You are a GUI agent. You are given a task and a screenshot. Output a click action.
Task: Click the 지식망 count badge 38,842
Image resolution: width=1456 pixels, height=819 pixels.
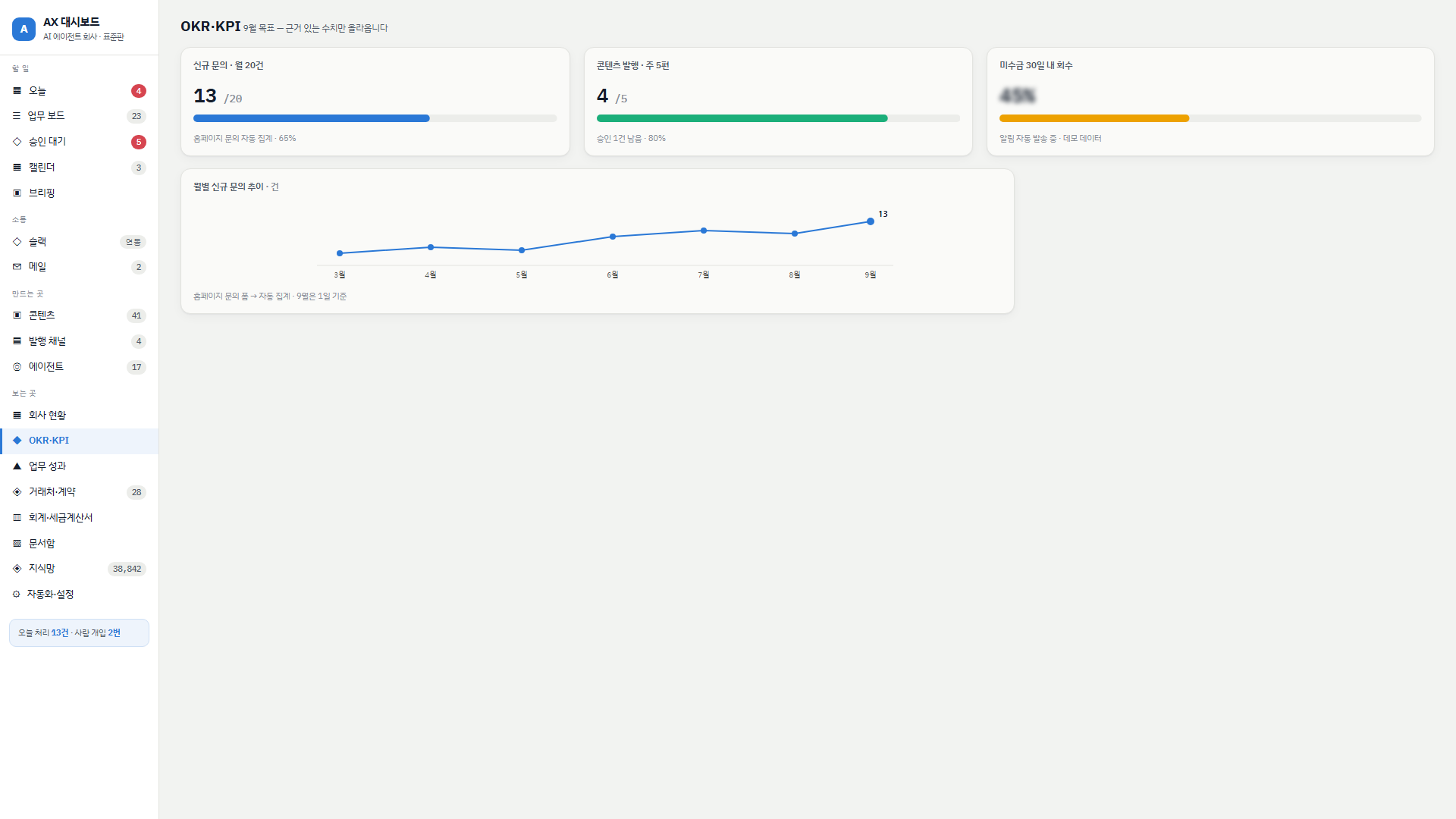[127, 569]
